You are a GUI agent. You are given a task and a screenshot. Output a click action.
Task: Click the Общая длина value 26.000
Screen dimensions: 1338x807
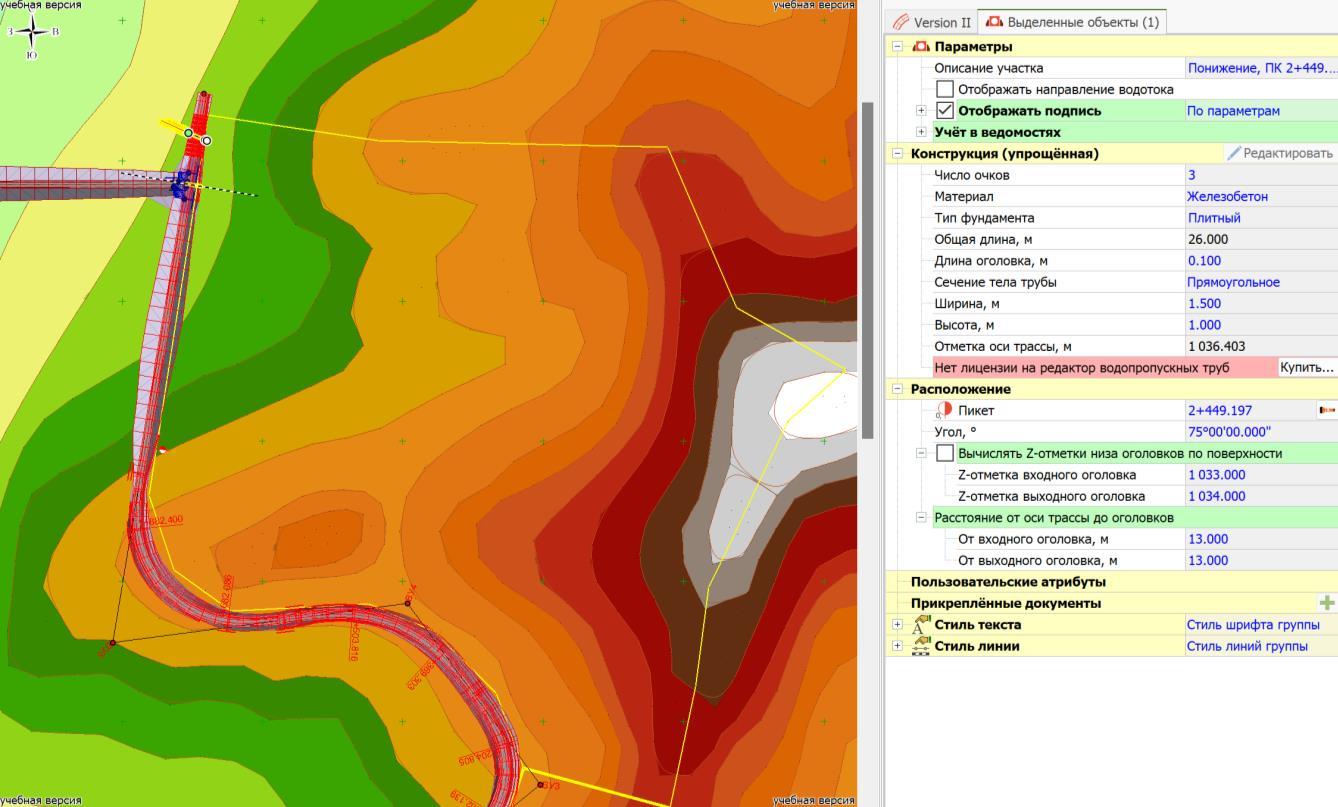pyautogui.click(x=1261, y=239)
